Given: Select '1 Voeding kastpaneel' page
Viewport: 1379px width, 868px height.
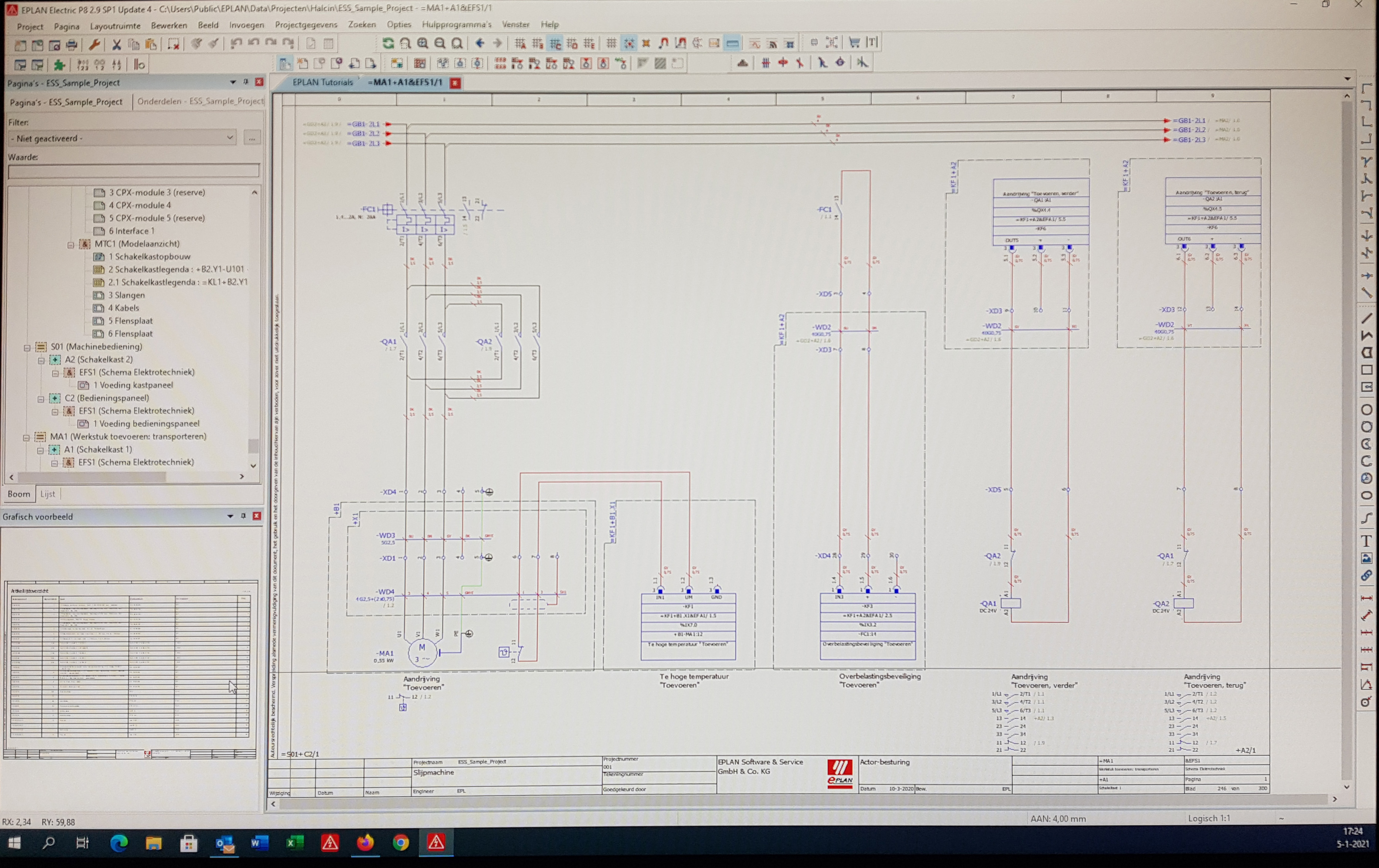Looking at the screenshot, I should coord(132,385).
